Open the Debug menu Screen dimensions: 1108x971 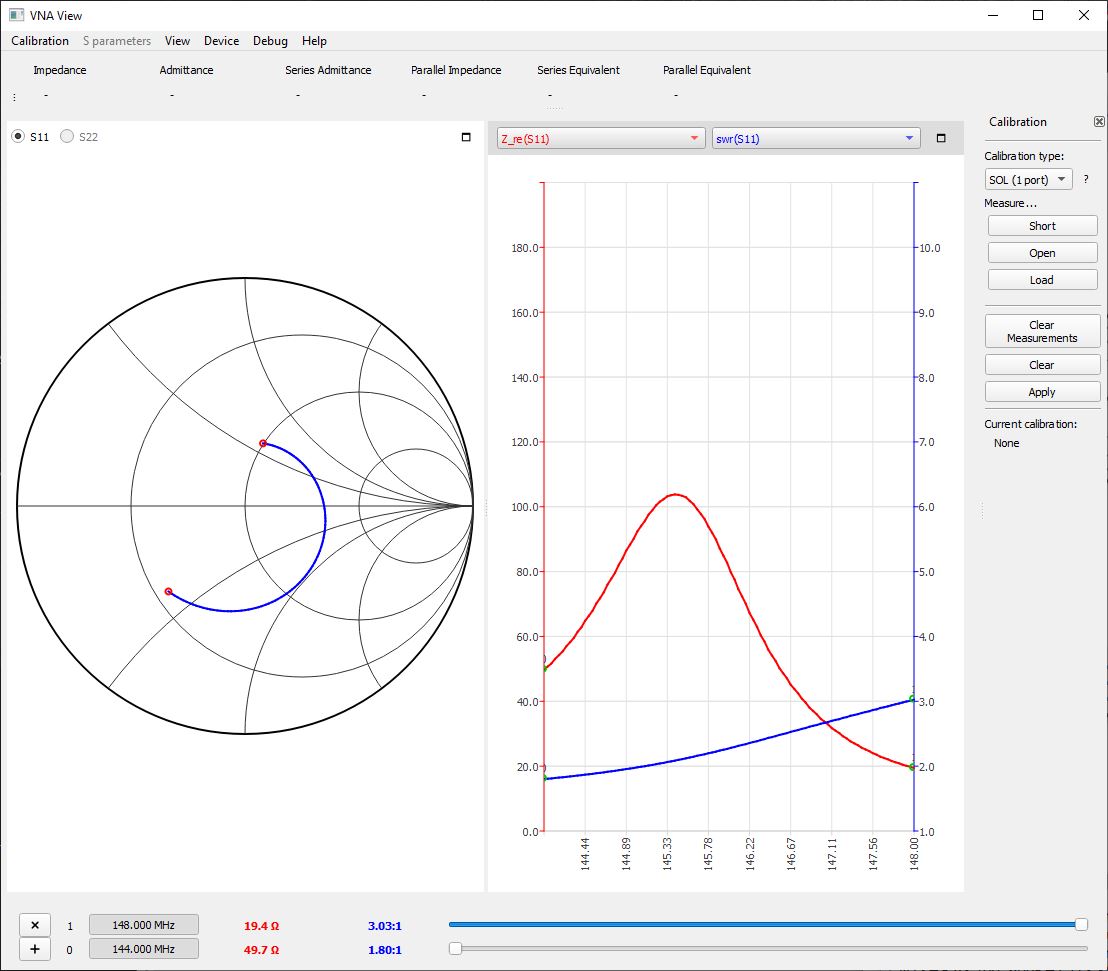(270, 41)
